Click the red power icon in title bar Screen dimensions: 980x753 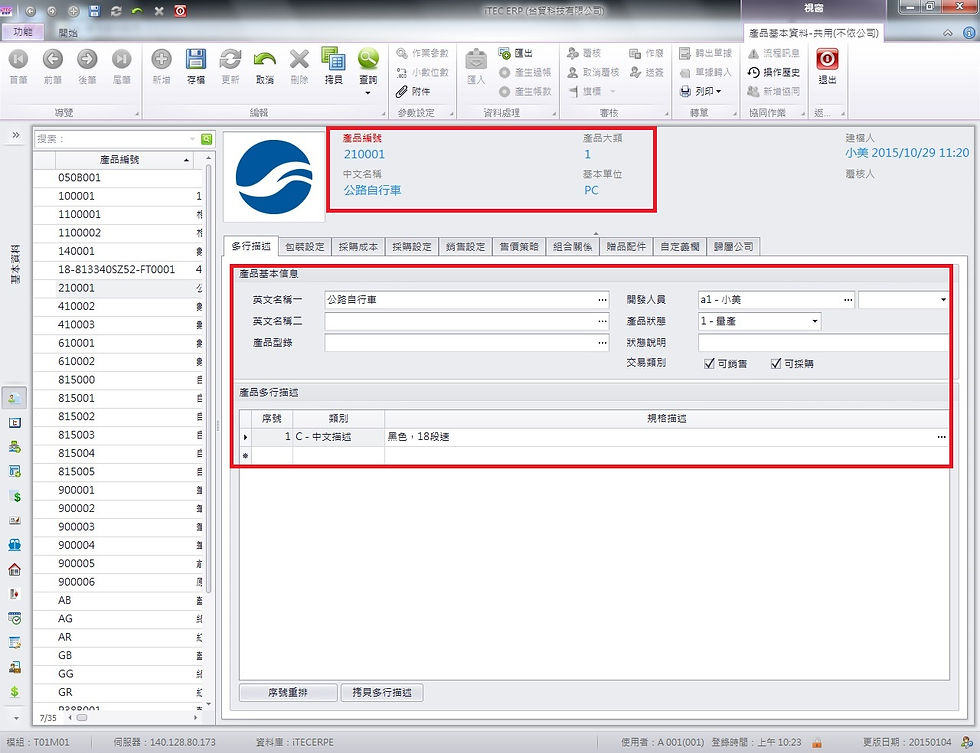click(180, 11)
